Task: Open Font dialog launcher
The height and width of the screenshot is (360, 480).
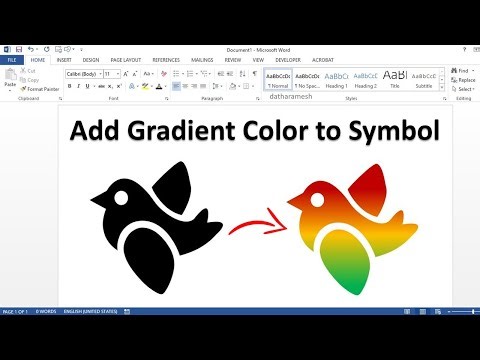Action: point(167,99)
